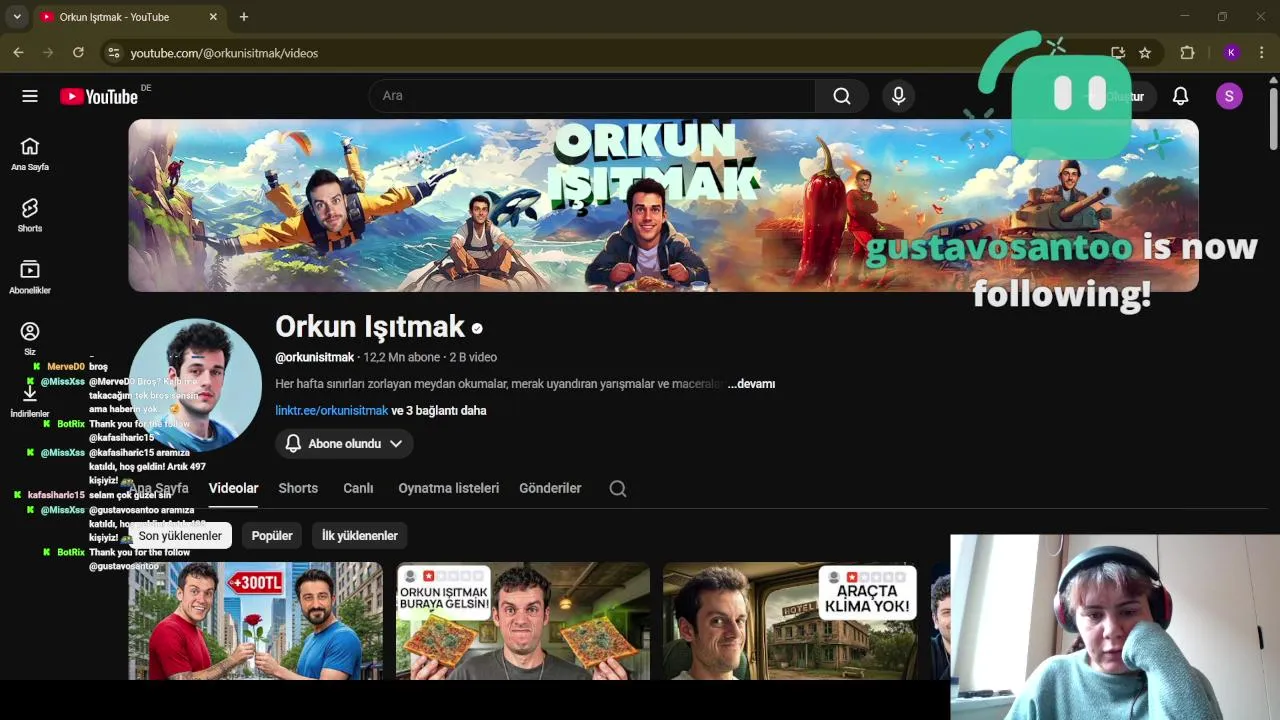Screen dimensions: 1280x720
Task: Open İndirilenler in the sidebar
Action: (30, 401)
